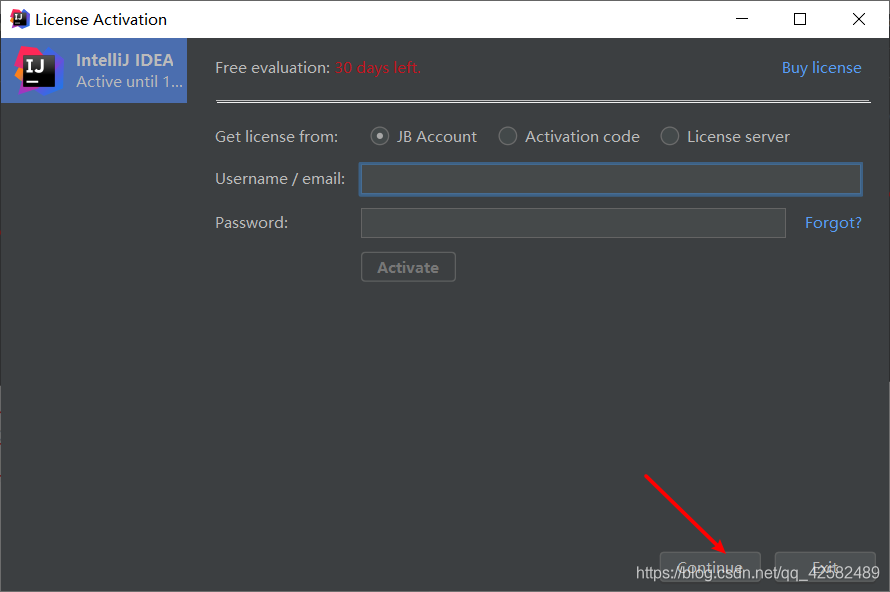Click the Exit button
The image size is (890, 592).
[825, 566]
